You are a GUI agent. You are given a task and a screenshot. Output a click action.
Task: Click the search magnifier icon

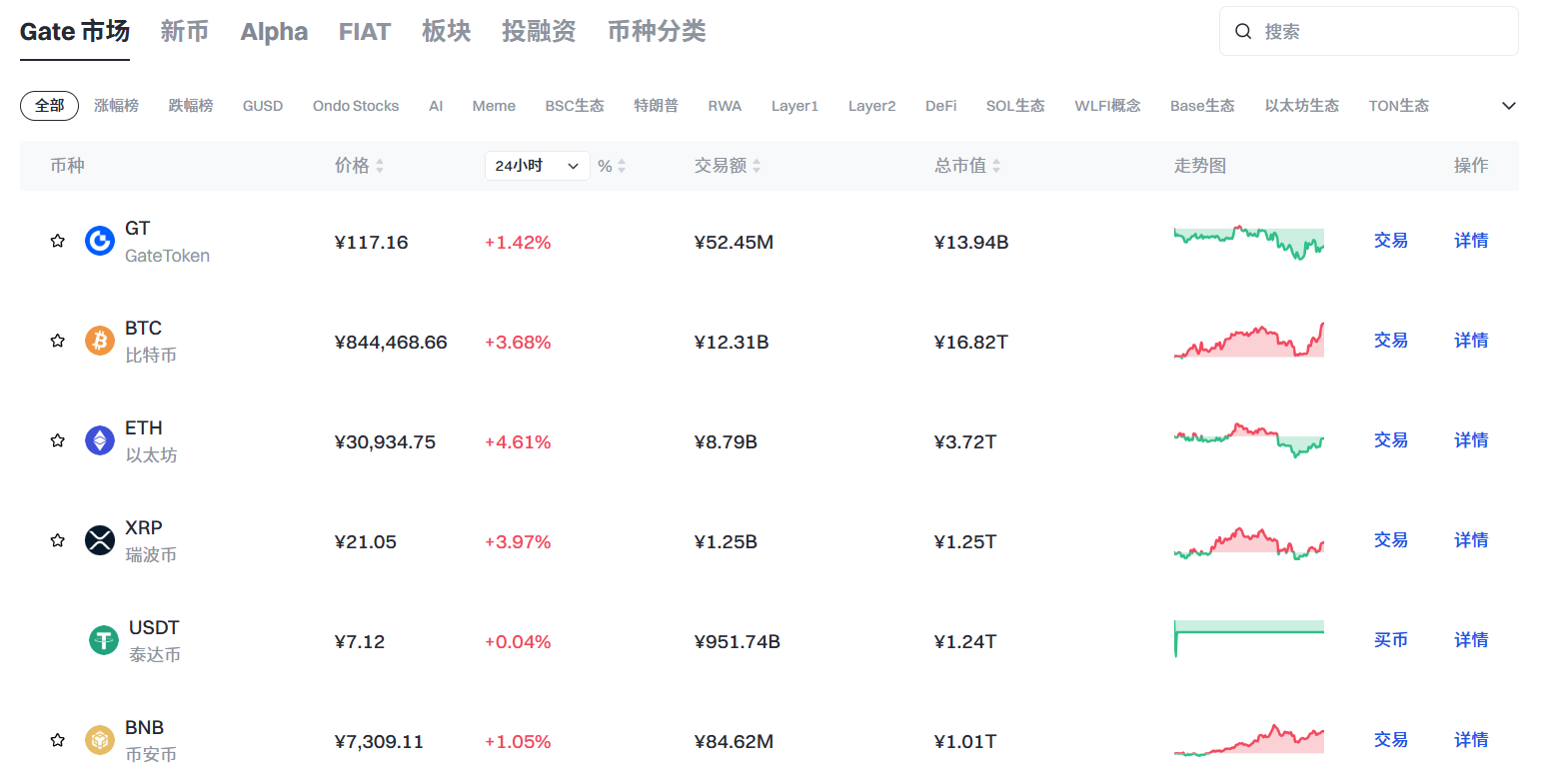pos(1243,32)
